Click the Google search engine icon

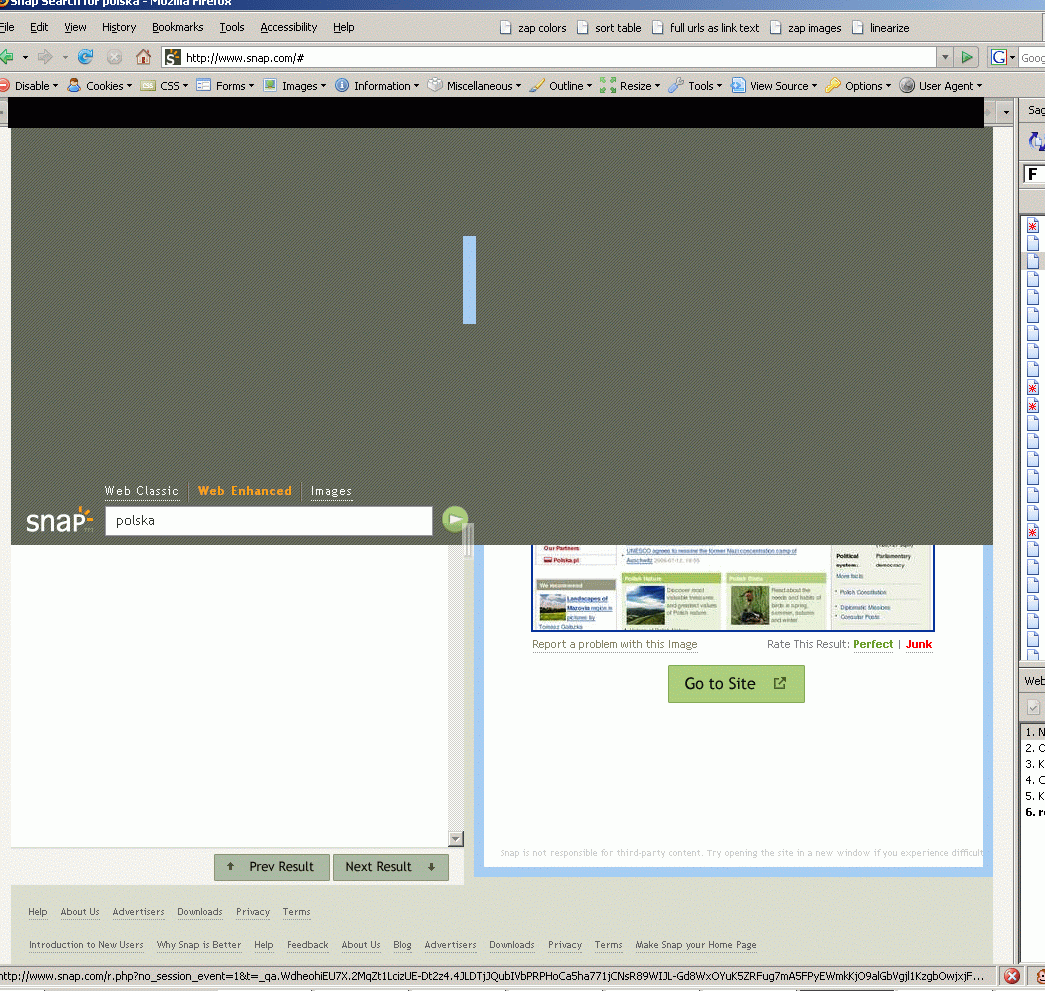pos(998,58)
